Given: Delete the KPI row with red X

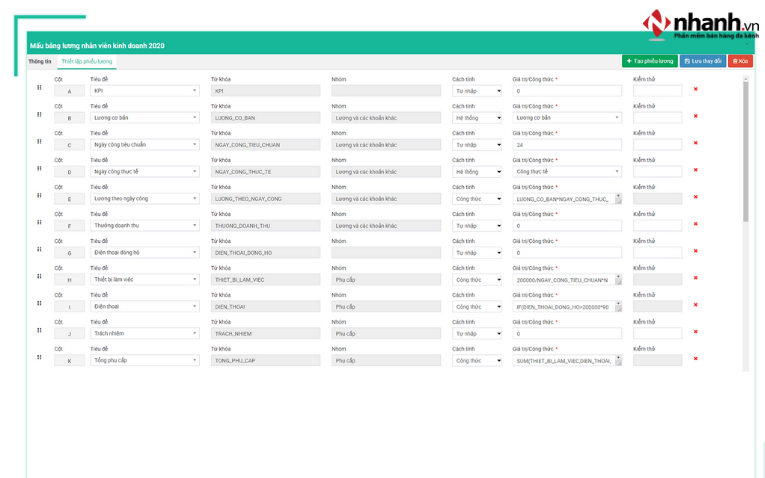Looking at the screenshot, I should tap(696, 89).
